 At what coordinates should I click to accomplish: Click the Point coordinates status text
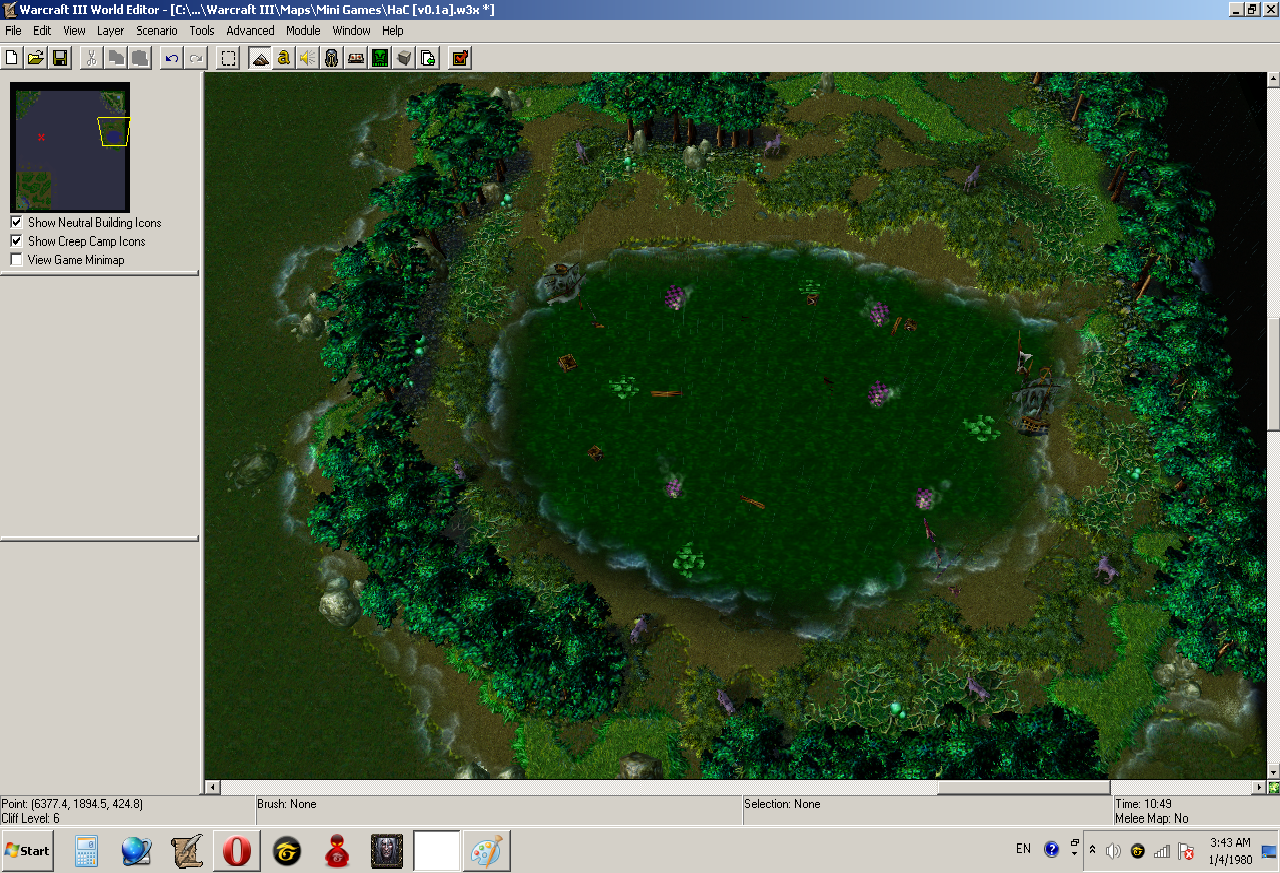click(72, 804)
